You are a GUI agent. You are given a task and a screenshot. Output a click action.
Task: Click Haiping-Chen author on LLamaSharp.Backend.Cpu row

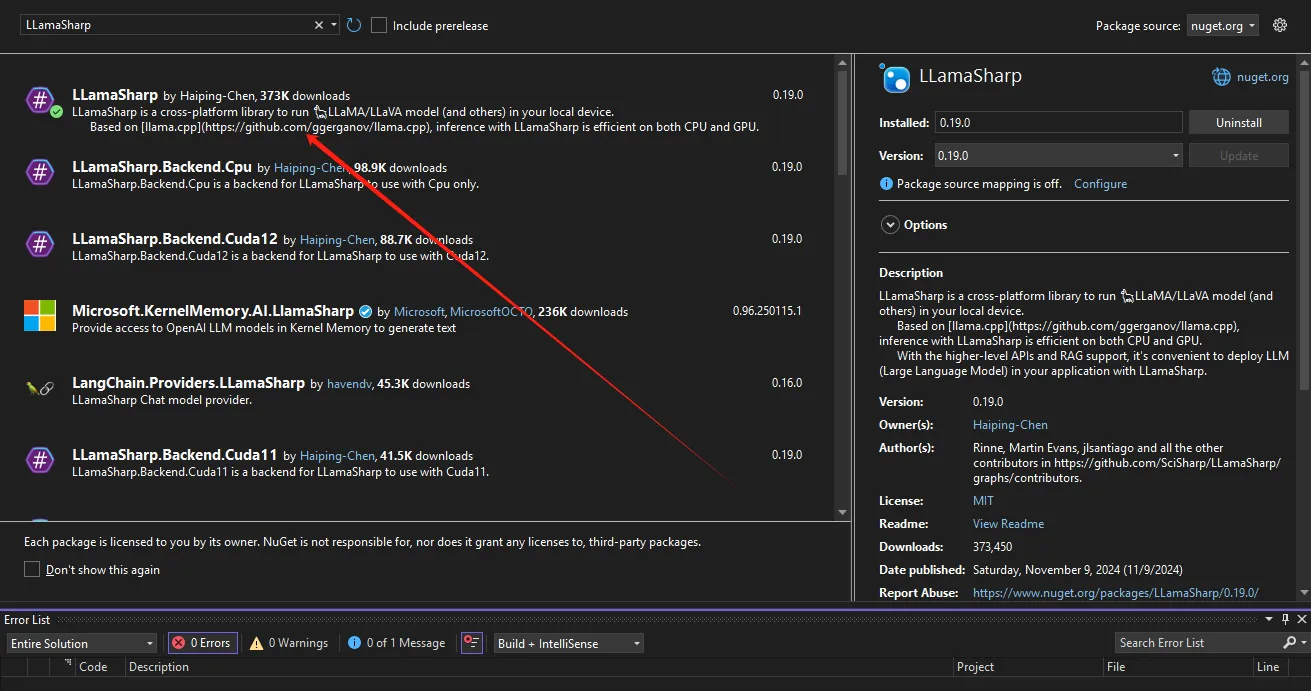[311, 168]
